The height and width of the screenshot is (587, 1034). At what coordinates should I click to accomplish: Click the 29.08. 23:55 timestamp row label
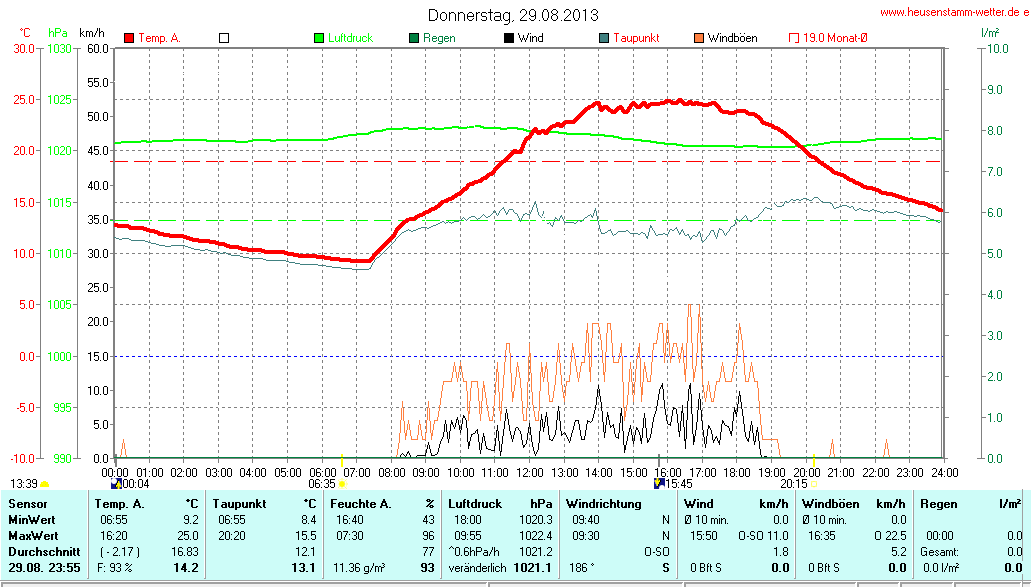44,568
